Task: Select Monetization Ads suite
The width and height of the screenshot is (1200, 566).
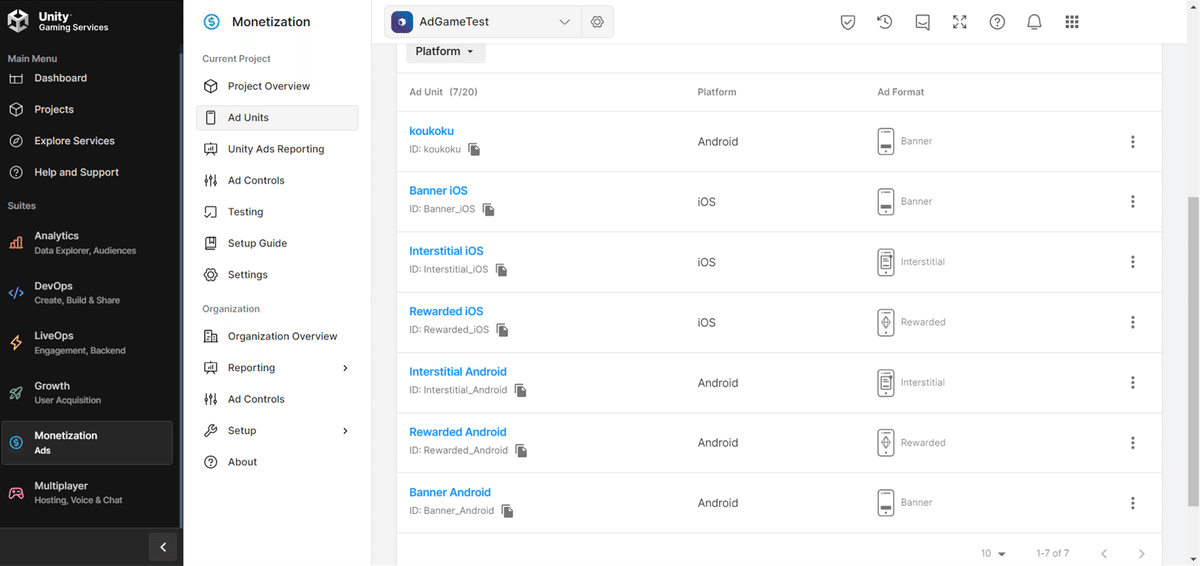Action: coord(87,442)
